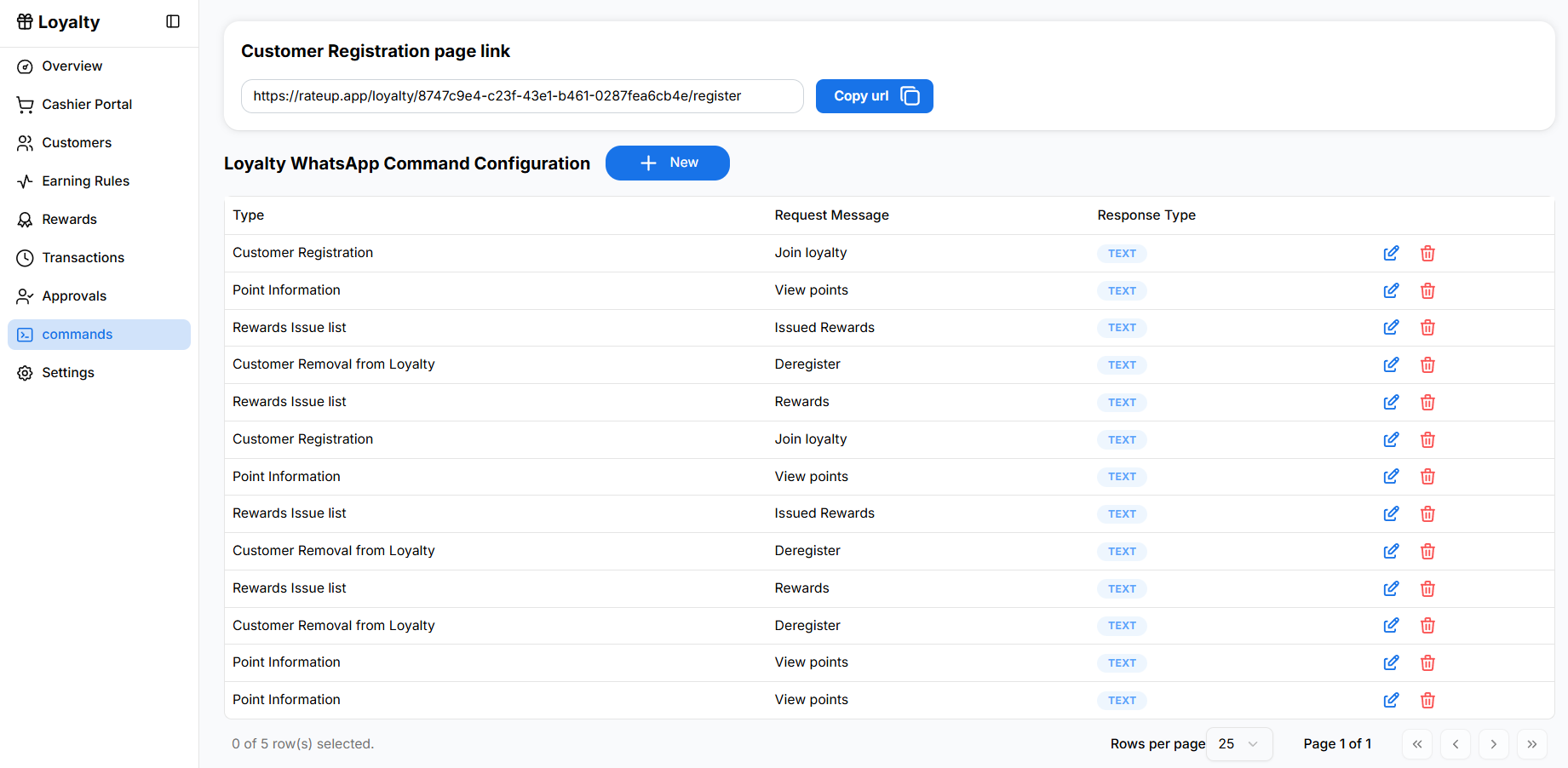Edit the "Deregister" command row
Viewport: 1568px width, 768px height.
(x=1391, y=364)
